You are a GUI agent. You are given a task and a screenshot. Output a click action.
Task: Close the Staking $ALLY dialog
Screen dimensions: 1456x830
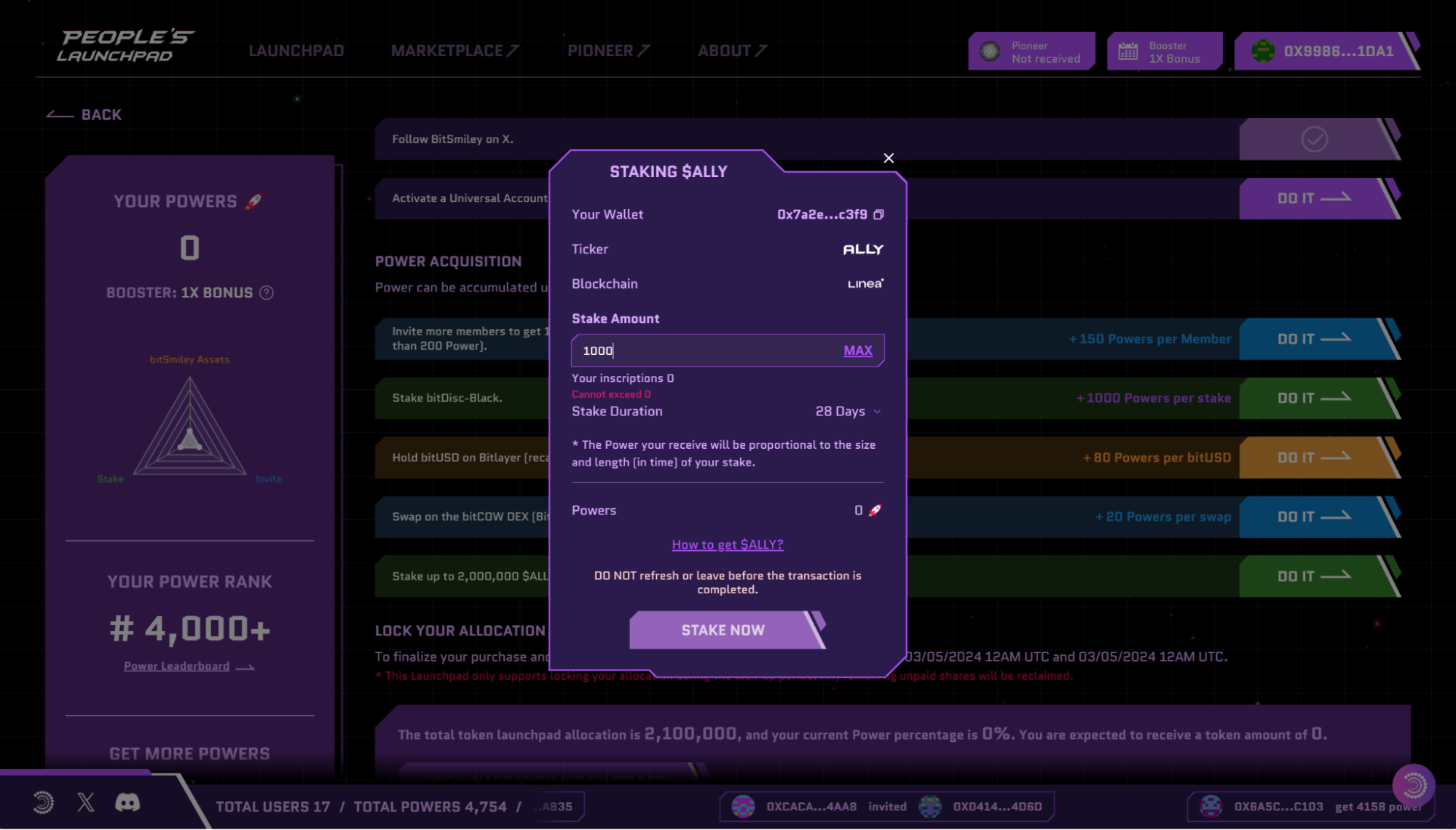[889, 158]
